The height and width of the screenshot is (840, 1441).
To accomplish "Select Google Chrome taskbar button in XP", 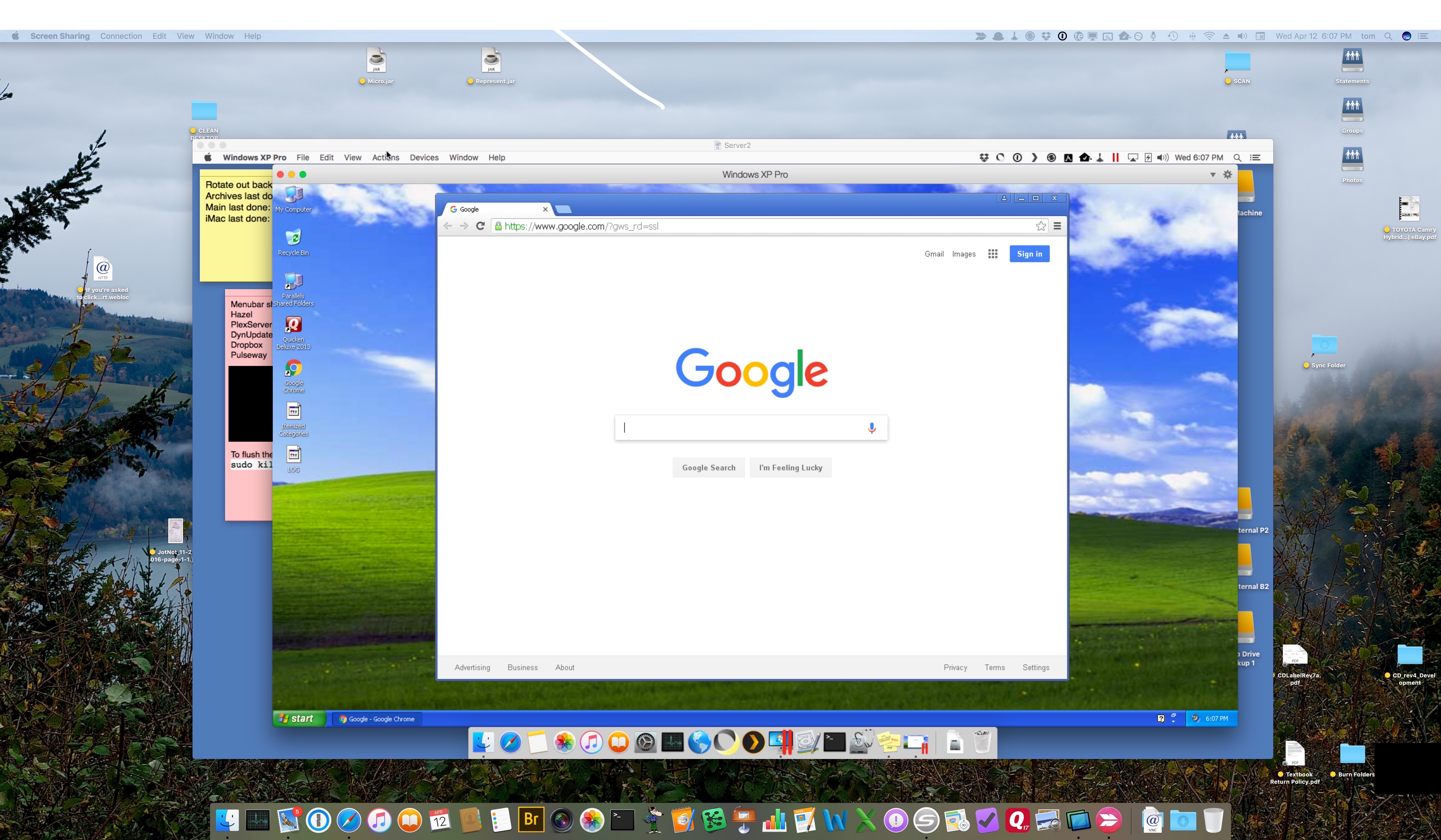I will (x=377, y=719).
